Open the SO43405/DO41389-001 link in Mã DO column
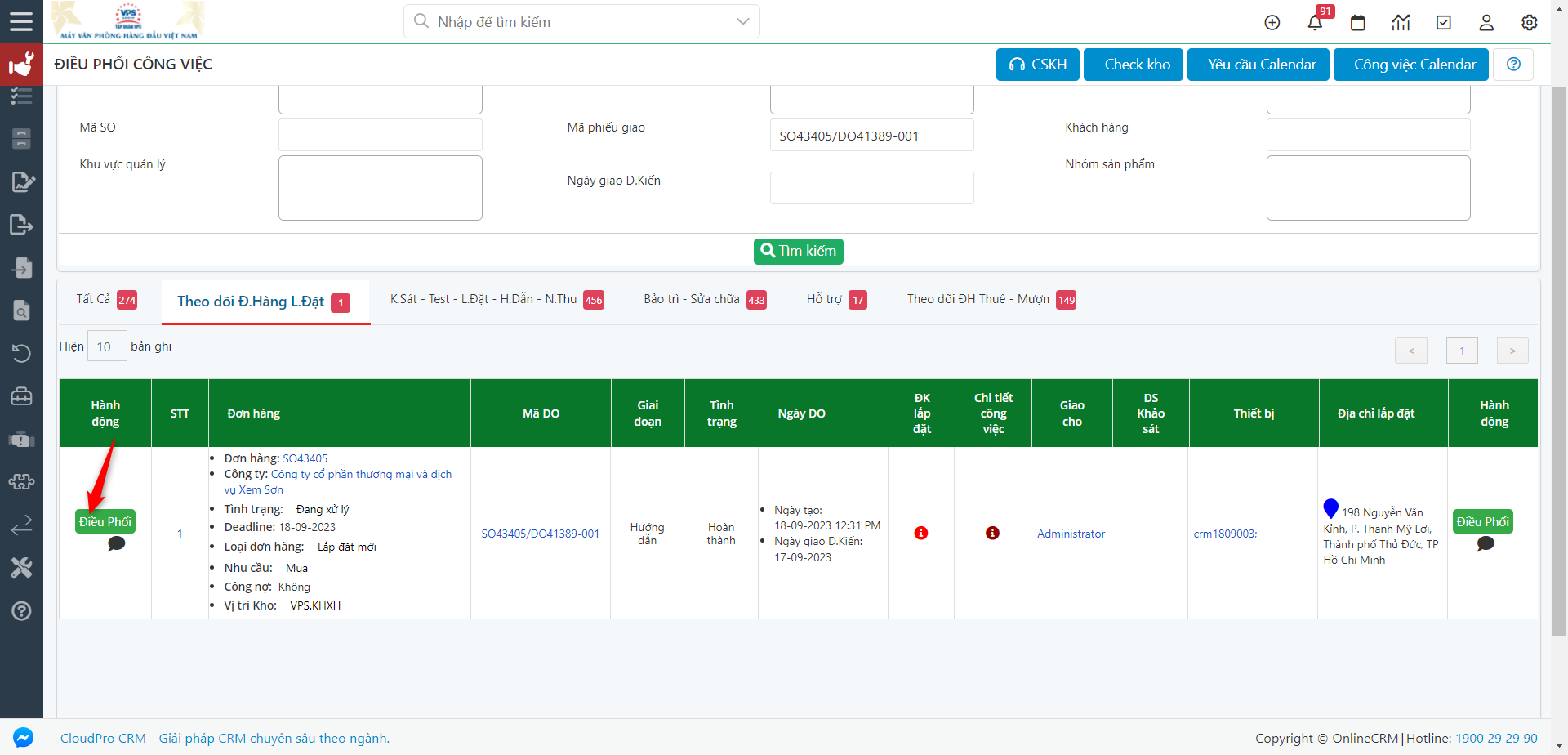Screen dimensions: 1568x755 tap(541, 534)
